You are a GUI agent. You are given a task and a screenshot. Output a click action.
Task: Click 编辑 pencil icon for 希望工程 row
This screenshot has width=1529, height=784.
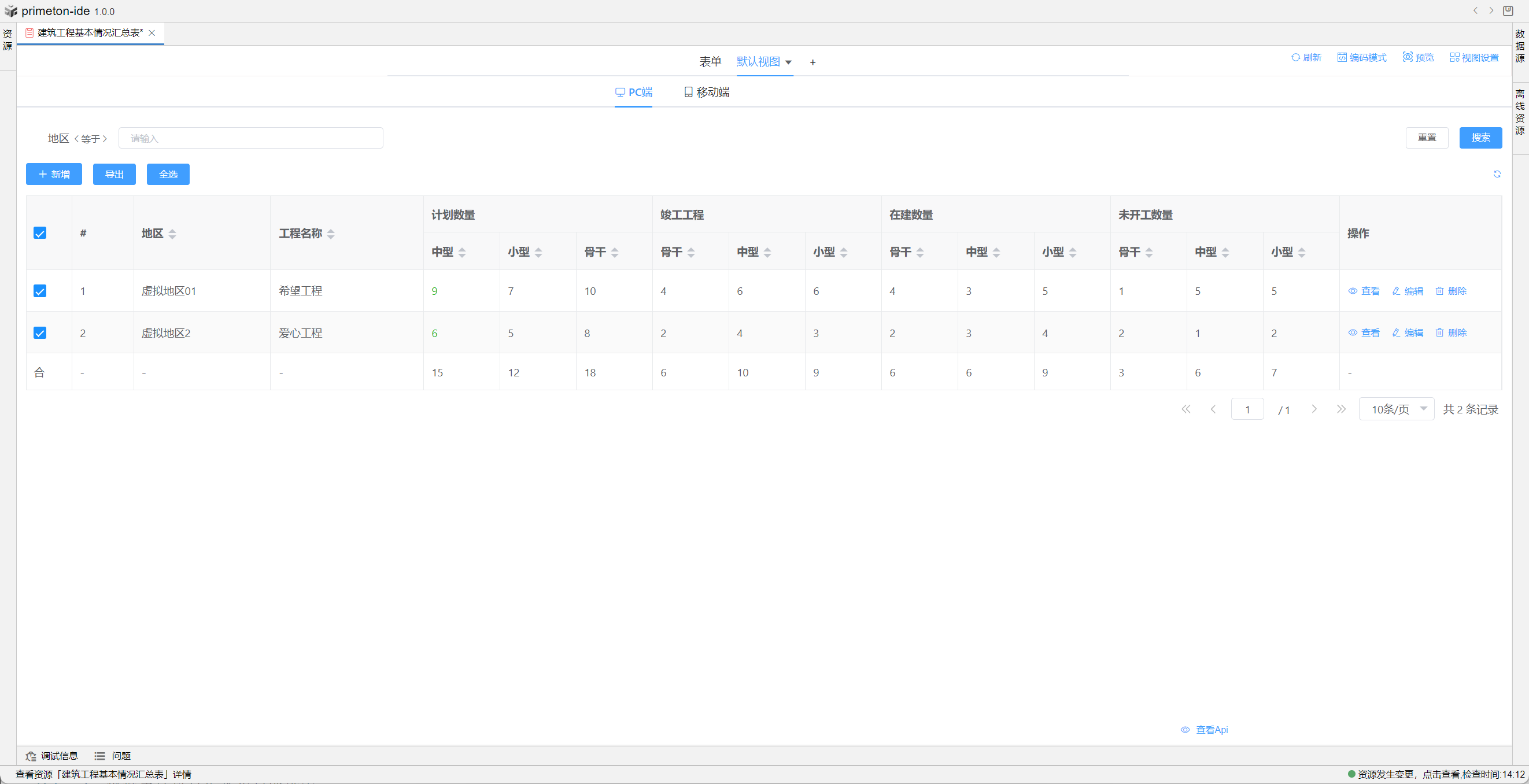[1396, 291]
